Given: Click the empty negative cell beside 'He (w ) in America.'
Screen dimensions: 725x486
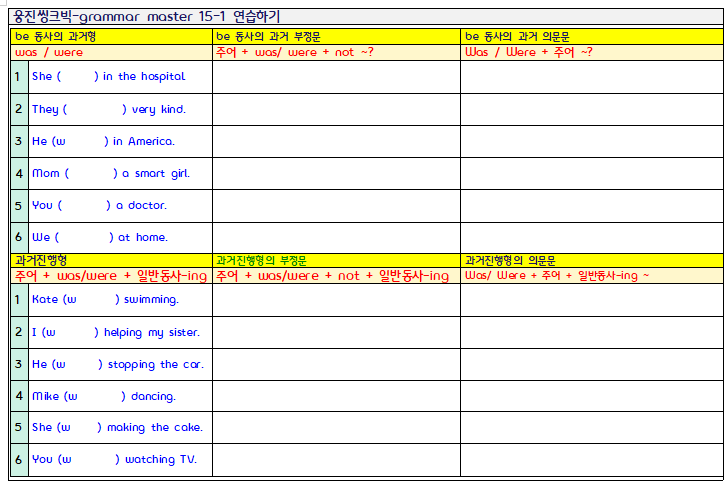Looking at the screenshot, I should (x=337, y=141).
